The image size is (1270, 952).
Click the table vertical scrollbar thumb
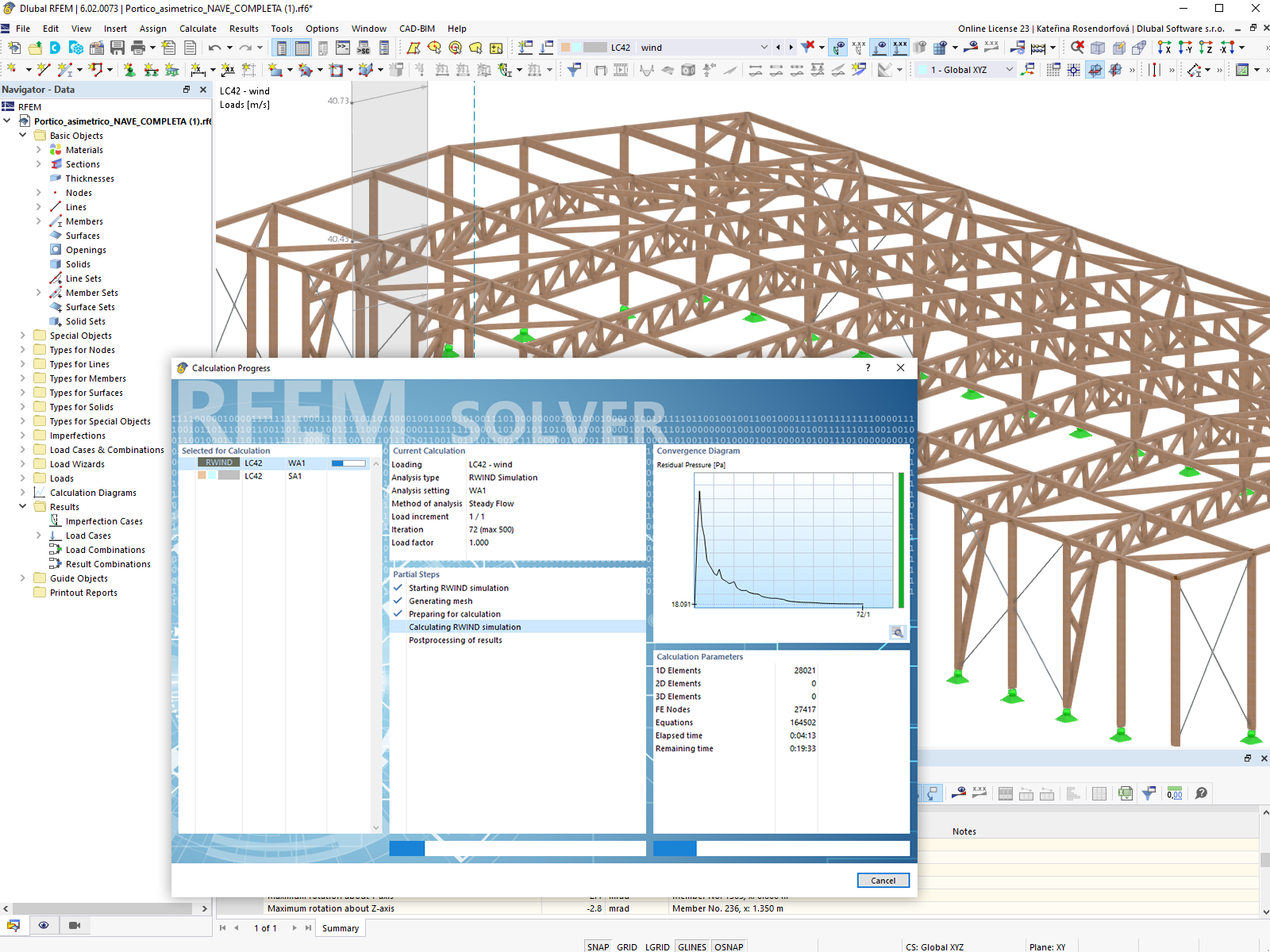point(1264,860)
